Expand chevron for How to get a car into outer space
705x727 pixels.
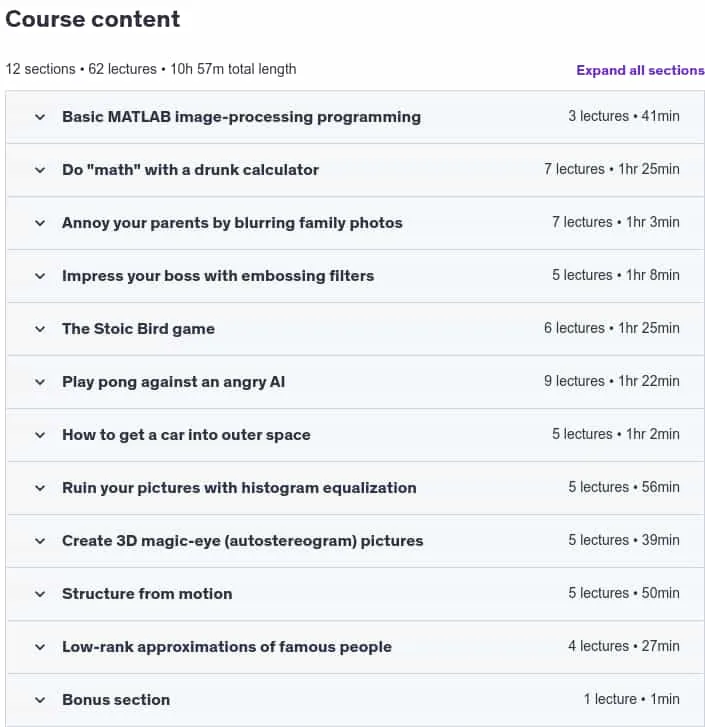click(x=40, y=435)
